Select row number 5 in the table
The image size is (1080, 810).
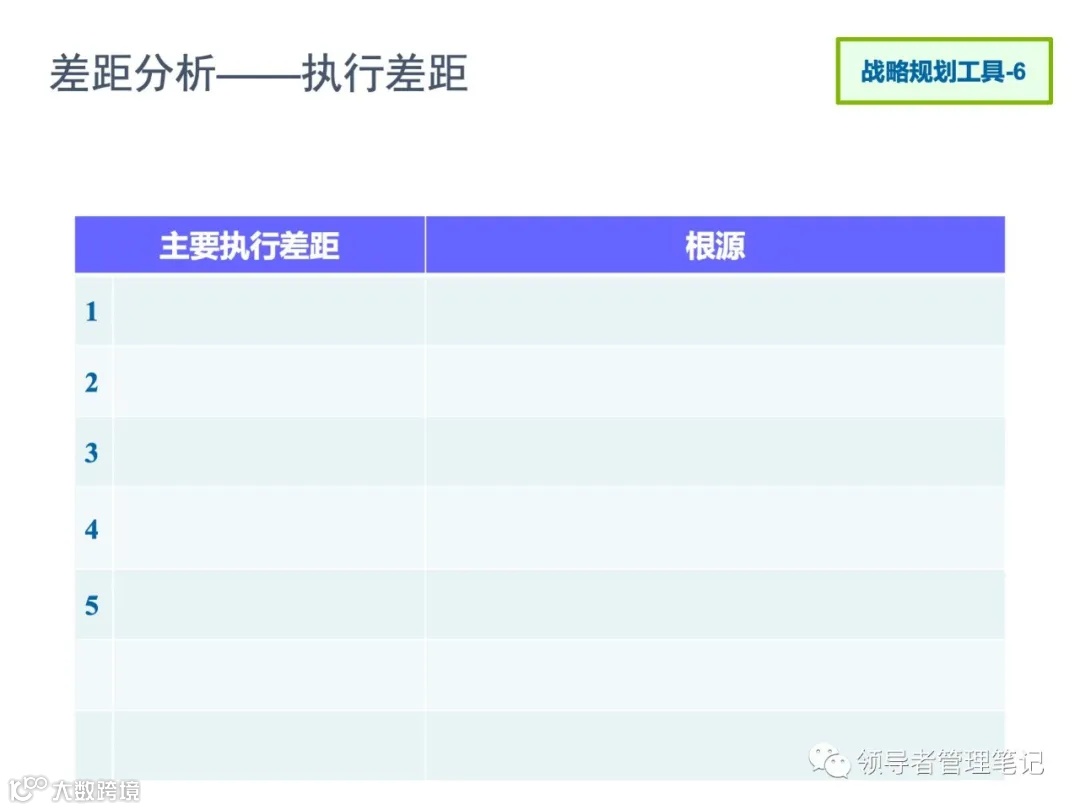[92, 604]
